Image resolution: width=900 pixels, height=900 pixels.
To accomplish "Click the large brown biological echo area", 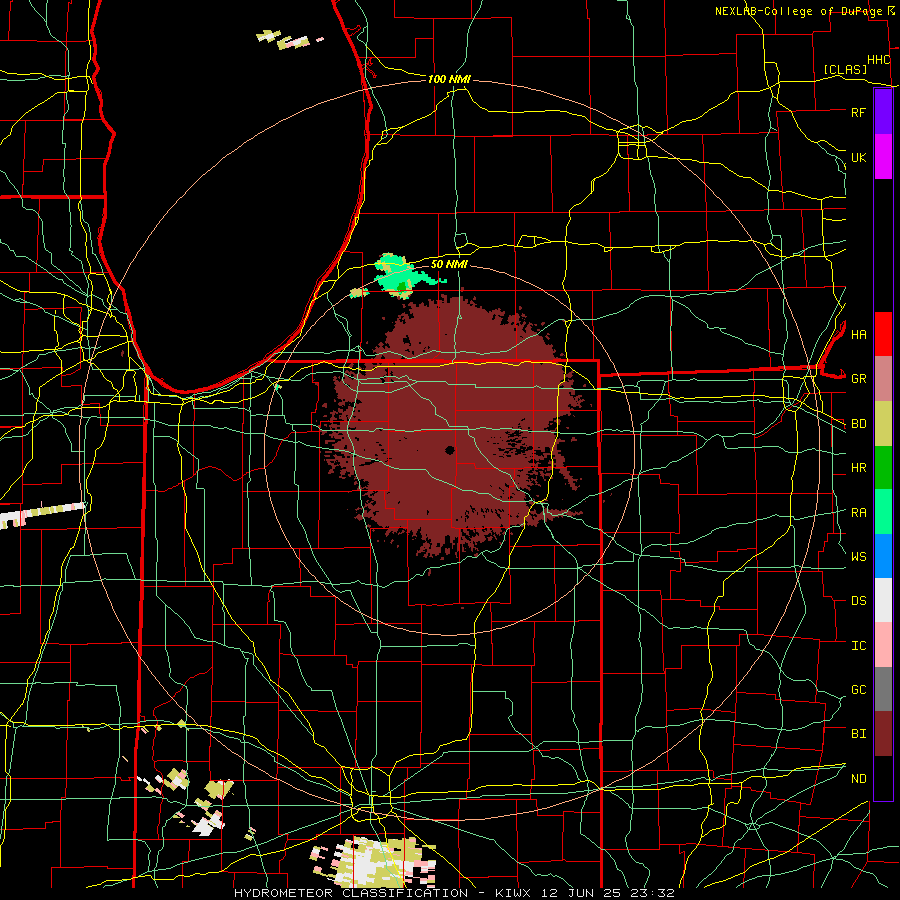I will (453, 428).
